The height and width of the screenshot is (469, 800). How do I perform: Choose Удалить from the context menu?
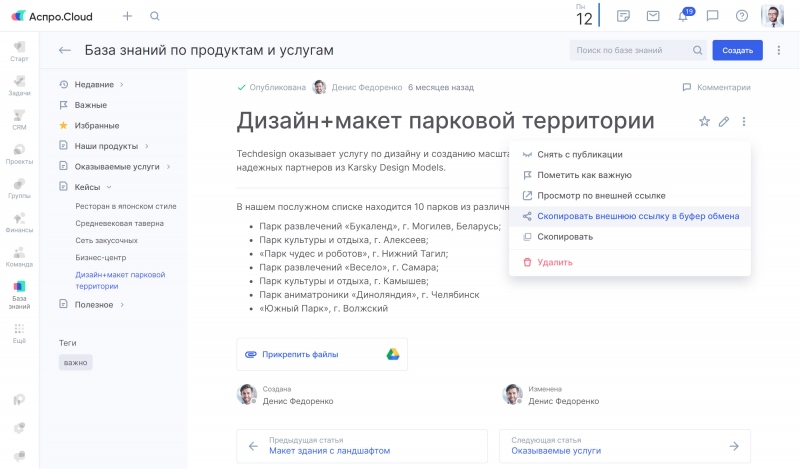coord(554,262)
